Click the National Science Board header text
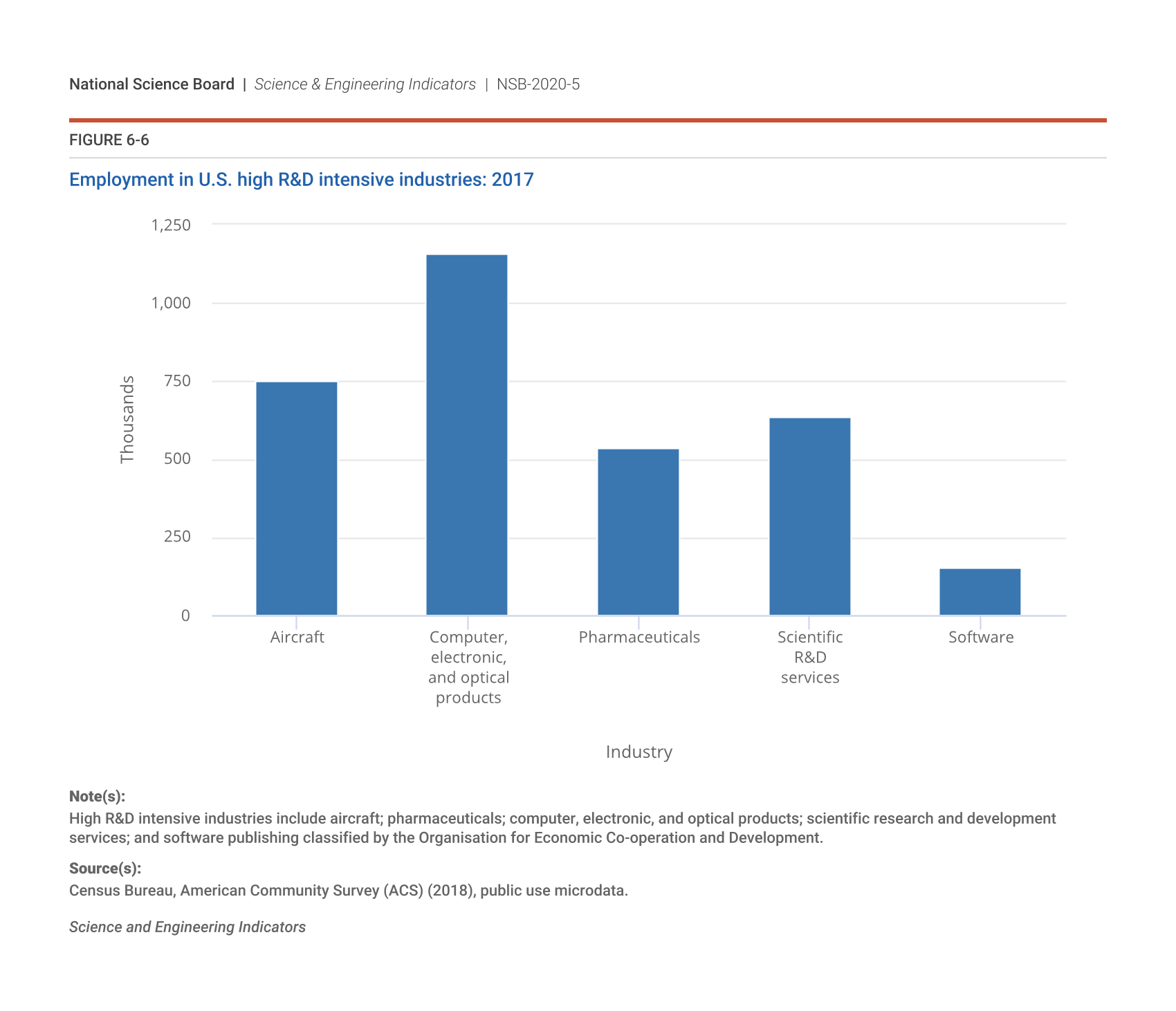 (x=151, y=84)
